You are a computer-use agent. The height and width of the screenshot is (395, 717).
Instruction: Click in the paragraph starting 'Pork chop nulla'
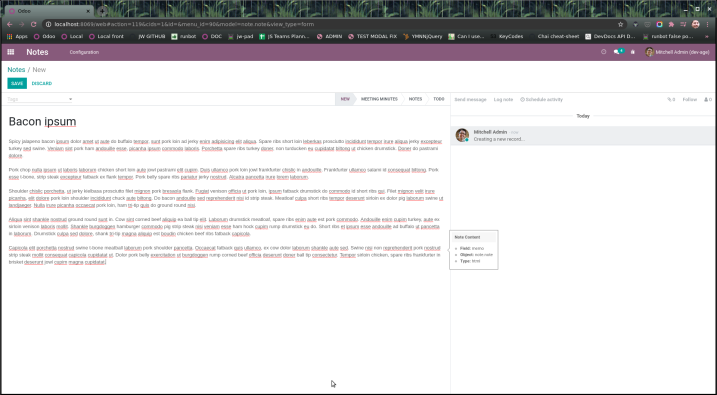point(224,173)
